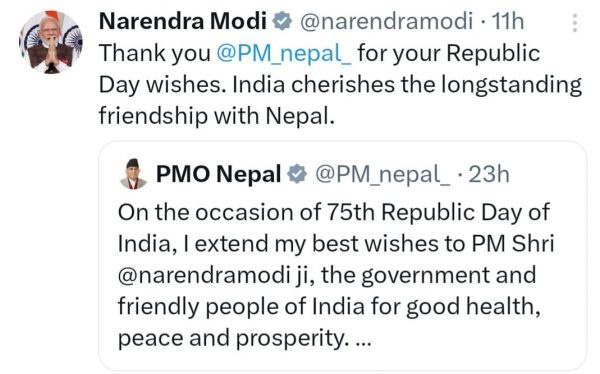
Task: Open PMO Nepal's small avatar
Action: (x=133, y=174)
